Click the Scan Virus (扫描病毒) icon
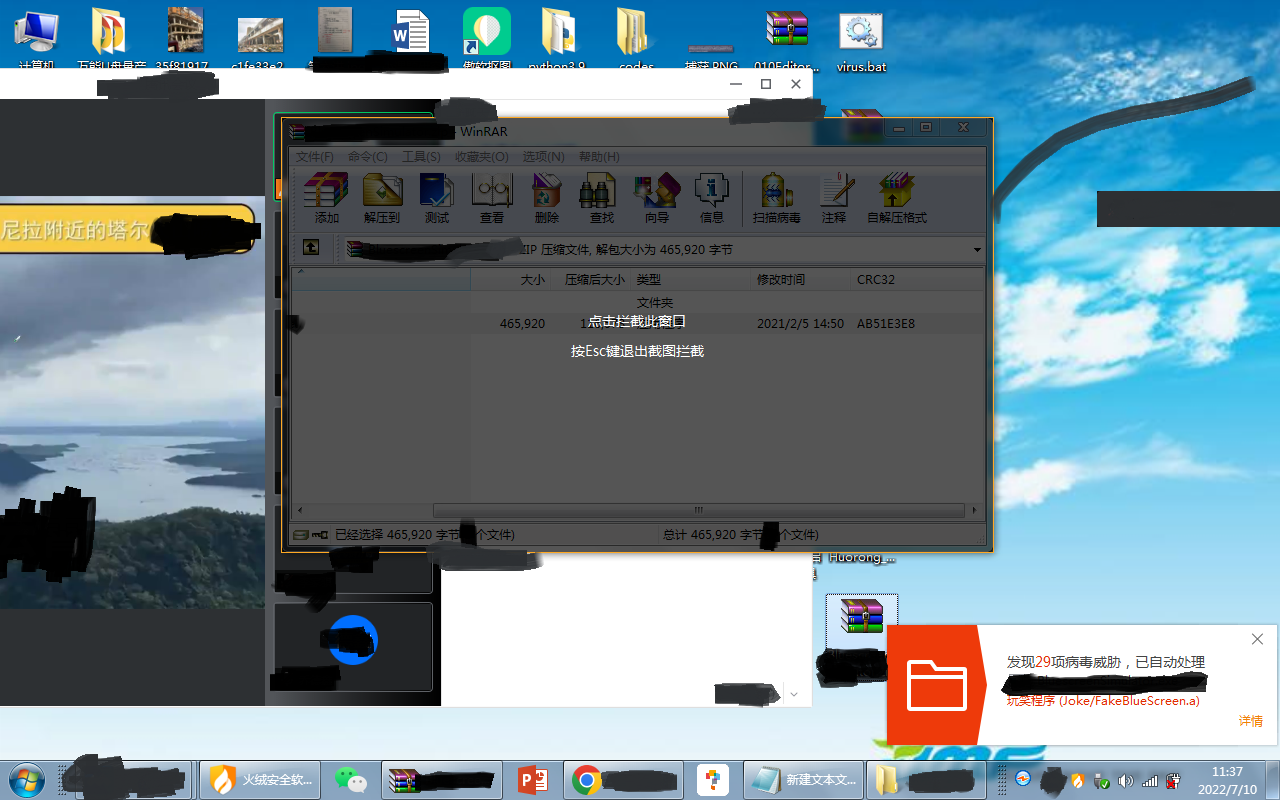 (776, 197)
